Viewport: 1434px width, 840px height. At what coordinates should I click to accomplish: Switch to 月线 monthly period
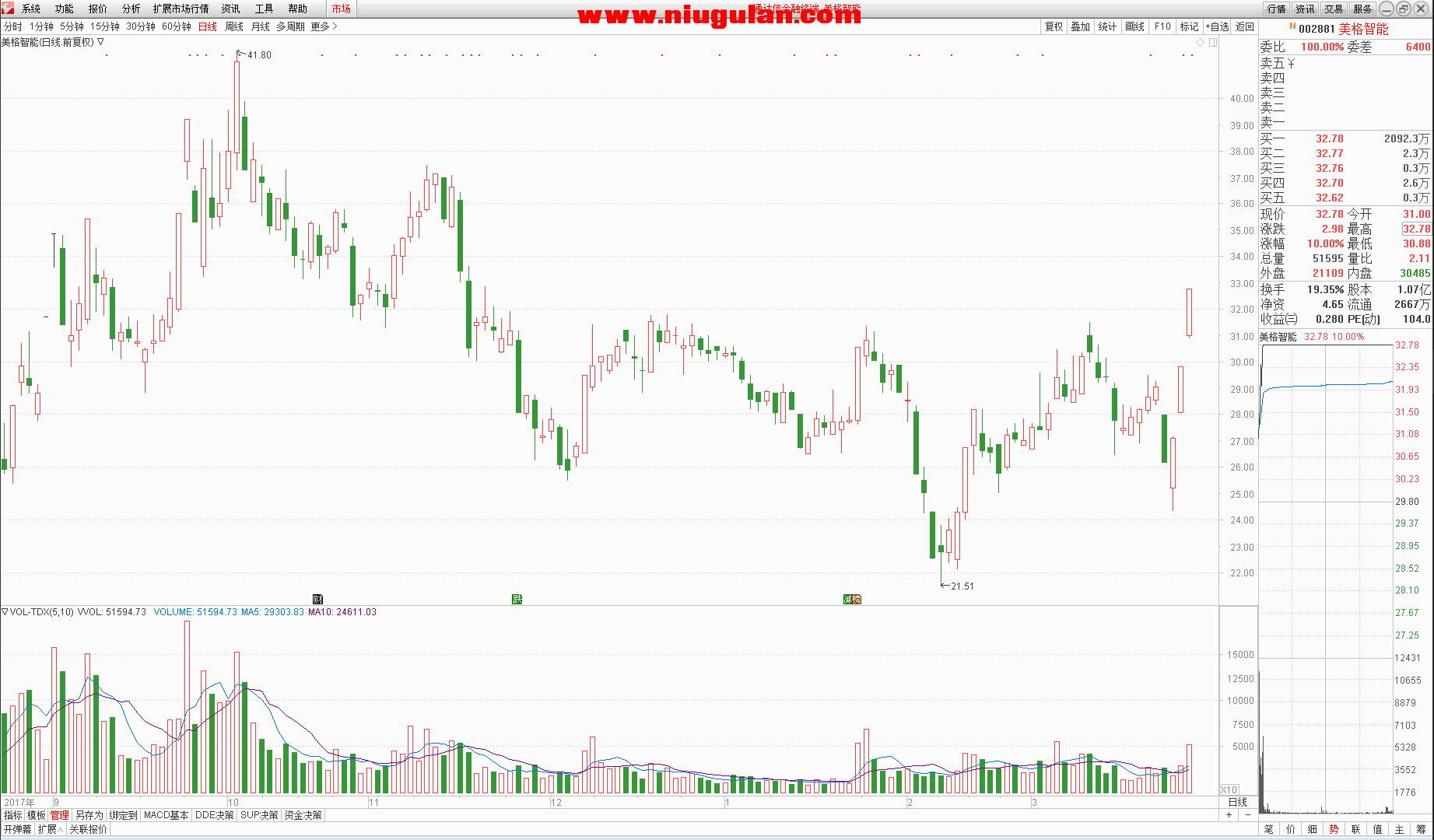[x=261, y=26]
